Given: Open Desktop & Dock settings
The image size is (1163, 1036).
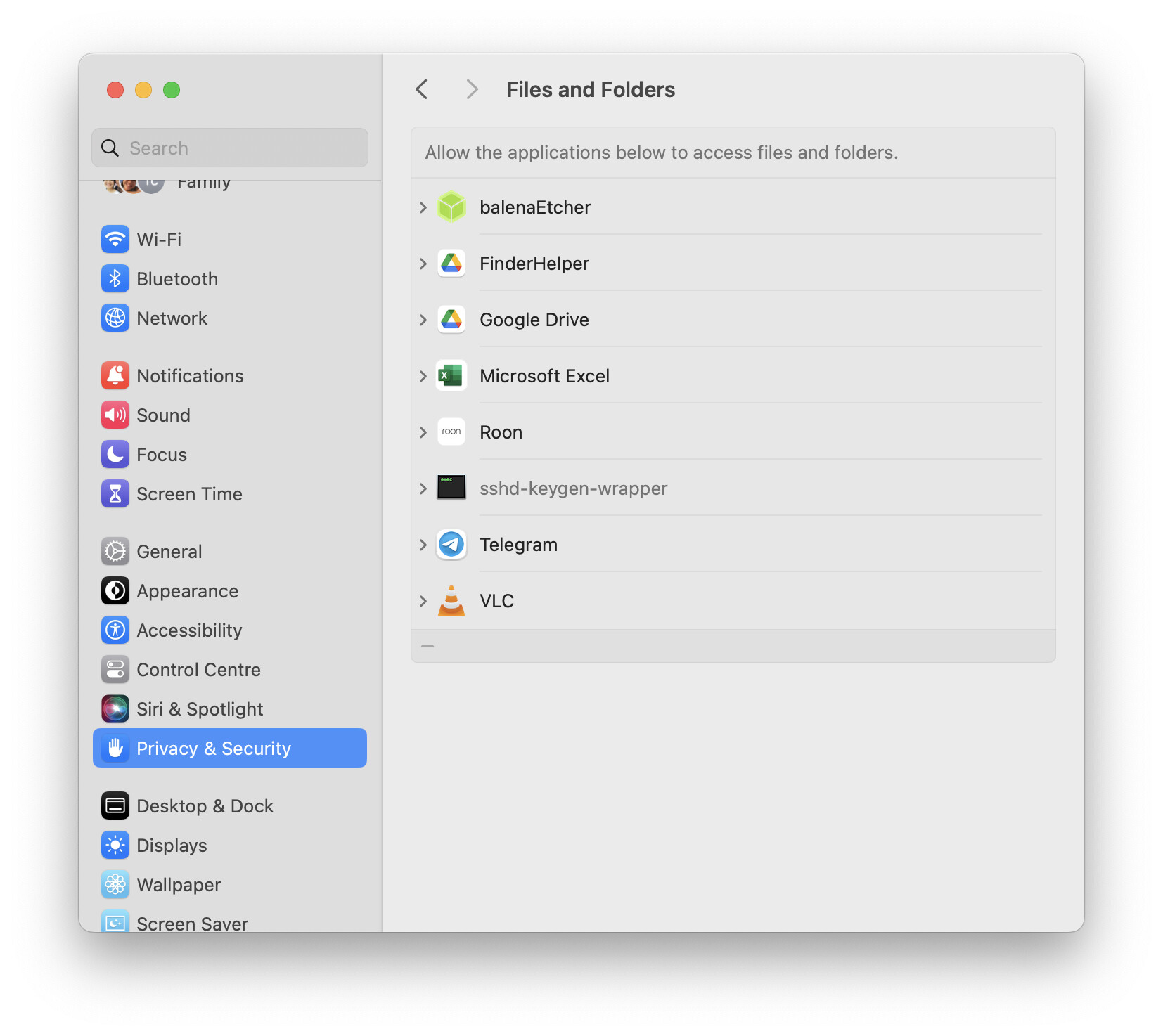Looking at the screenshot, I should (x=204, y=805).
